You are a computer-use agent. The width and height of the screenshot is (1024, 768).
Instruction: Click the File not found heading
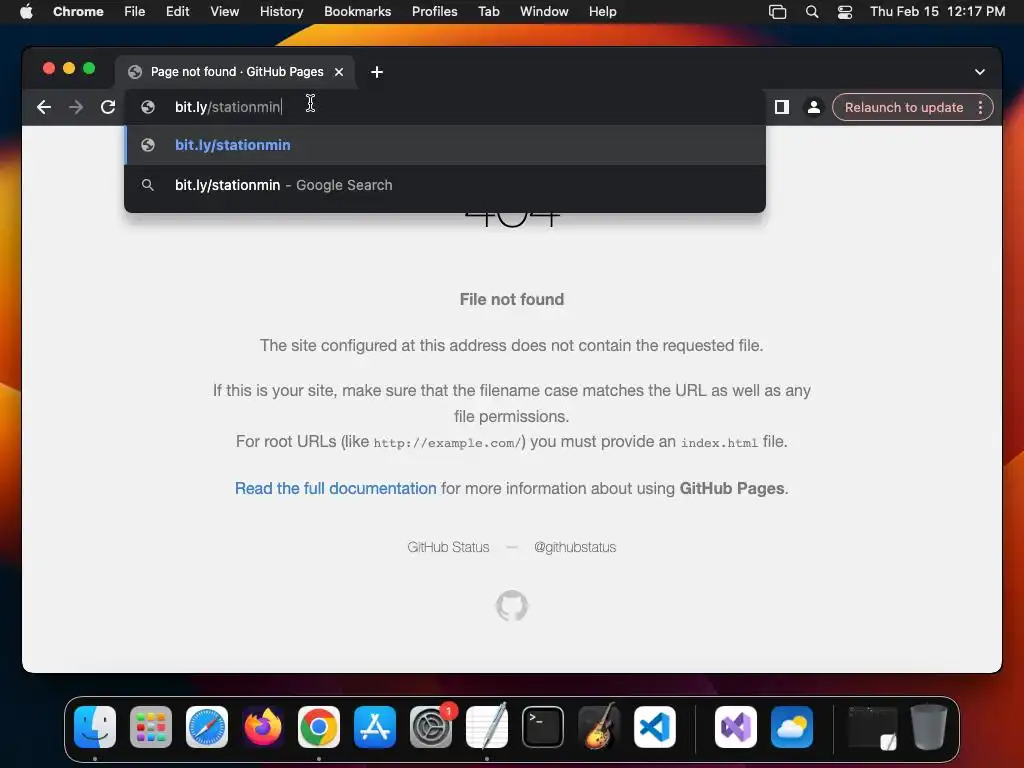click(x=512, y=300)
